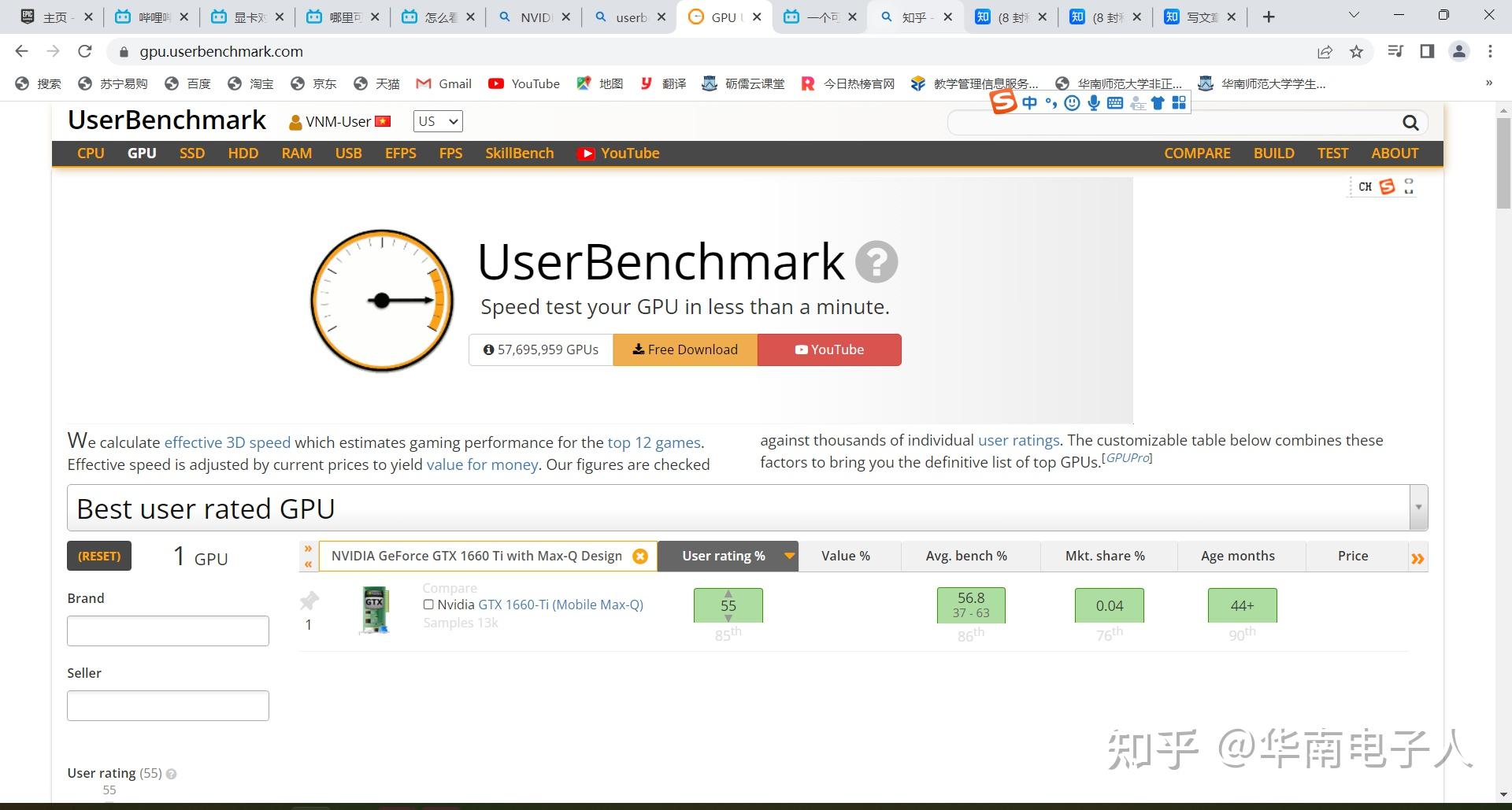The height and width of the screenshot is (810, 1512).
Task: Open the CPU section in the nav bar
Action: coord(91,153)
